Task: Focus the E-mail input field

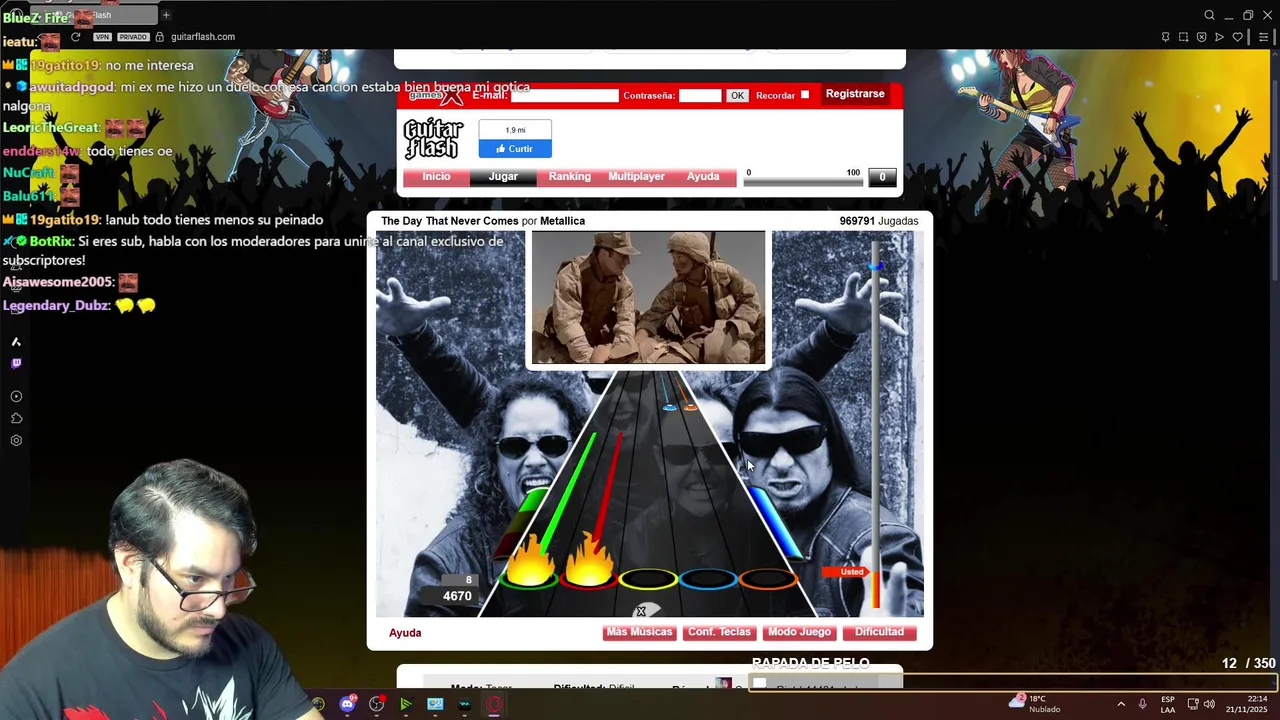Action: 565,95
